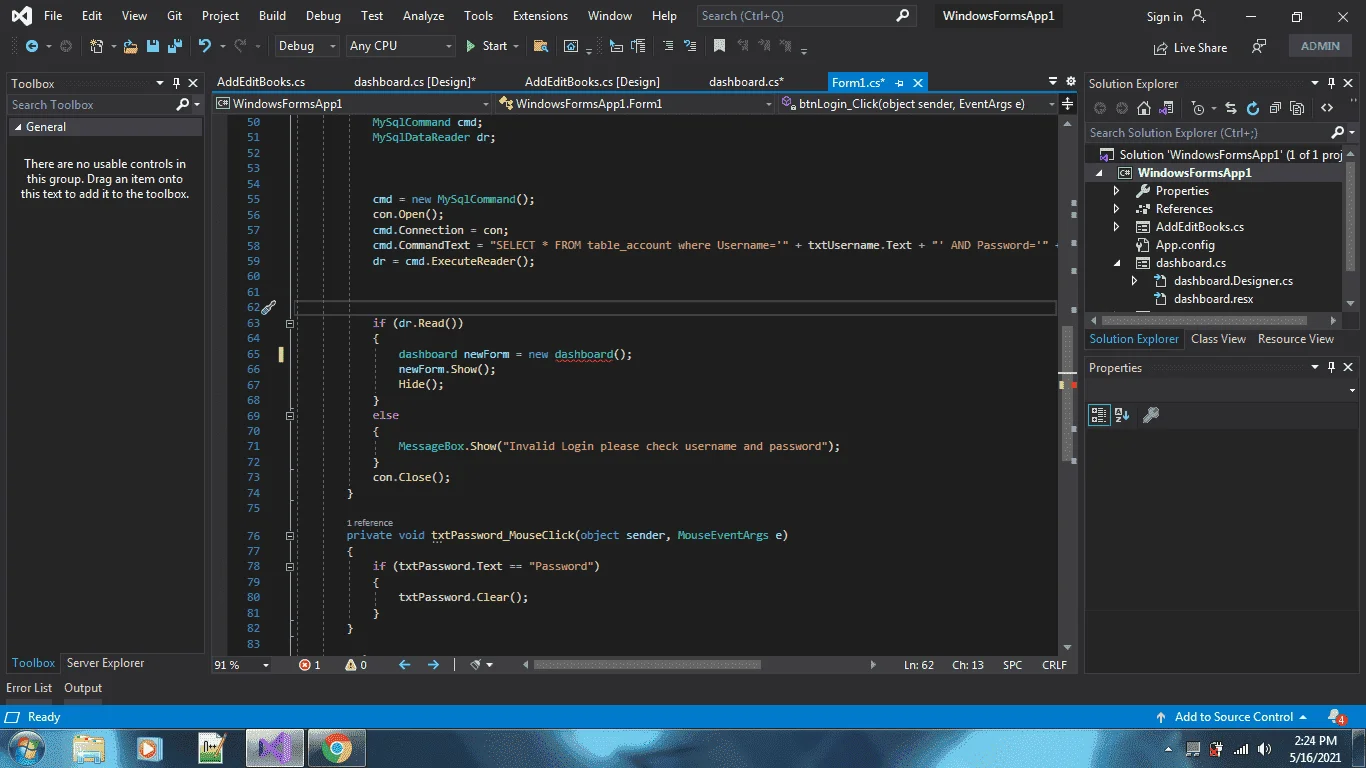1366x768 pixels.
Task: Click the error count indicator
Action: 310,664
